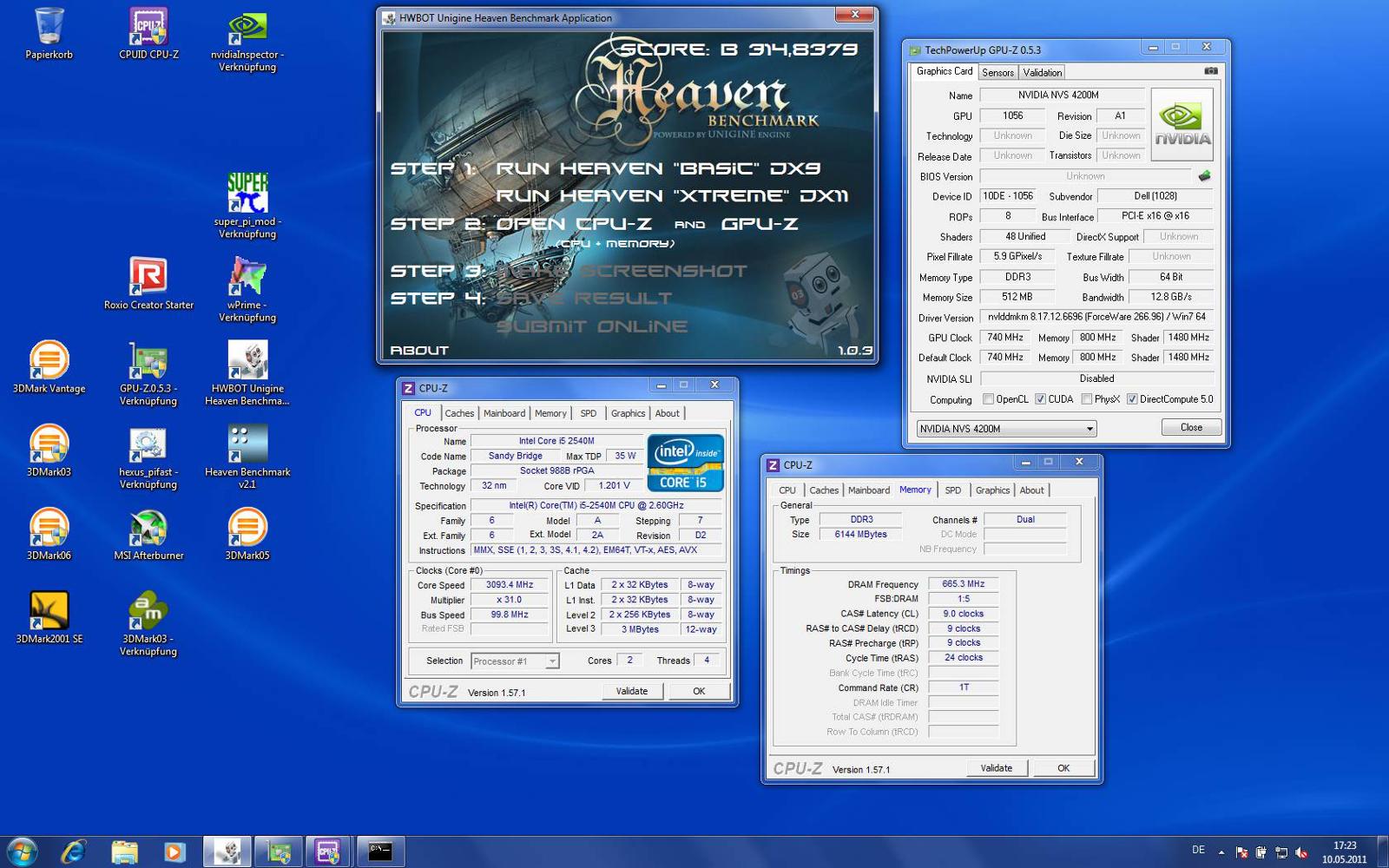Open the 3DMark2001 SE desktop icon
The height and width of the screenshot is (868, 1389).
click(49, 616)
